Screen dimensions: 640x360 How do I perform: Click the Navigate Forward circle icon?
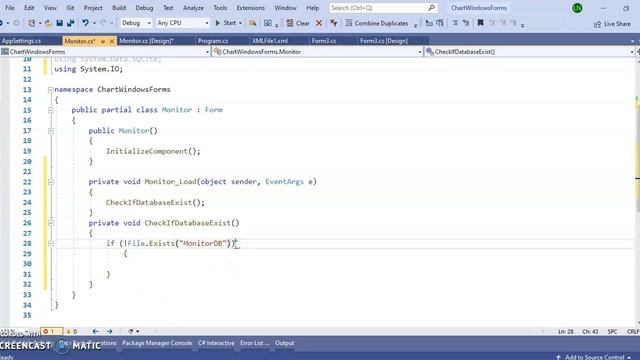[16, 23]
